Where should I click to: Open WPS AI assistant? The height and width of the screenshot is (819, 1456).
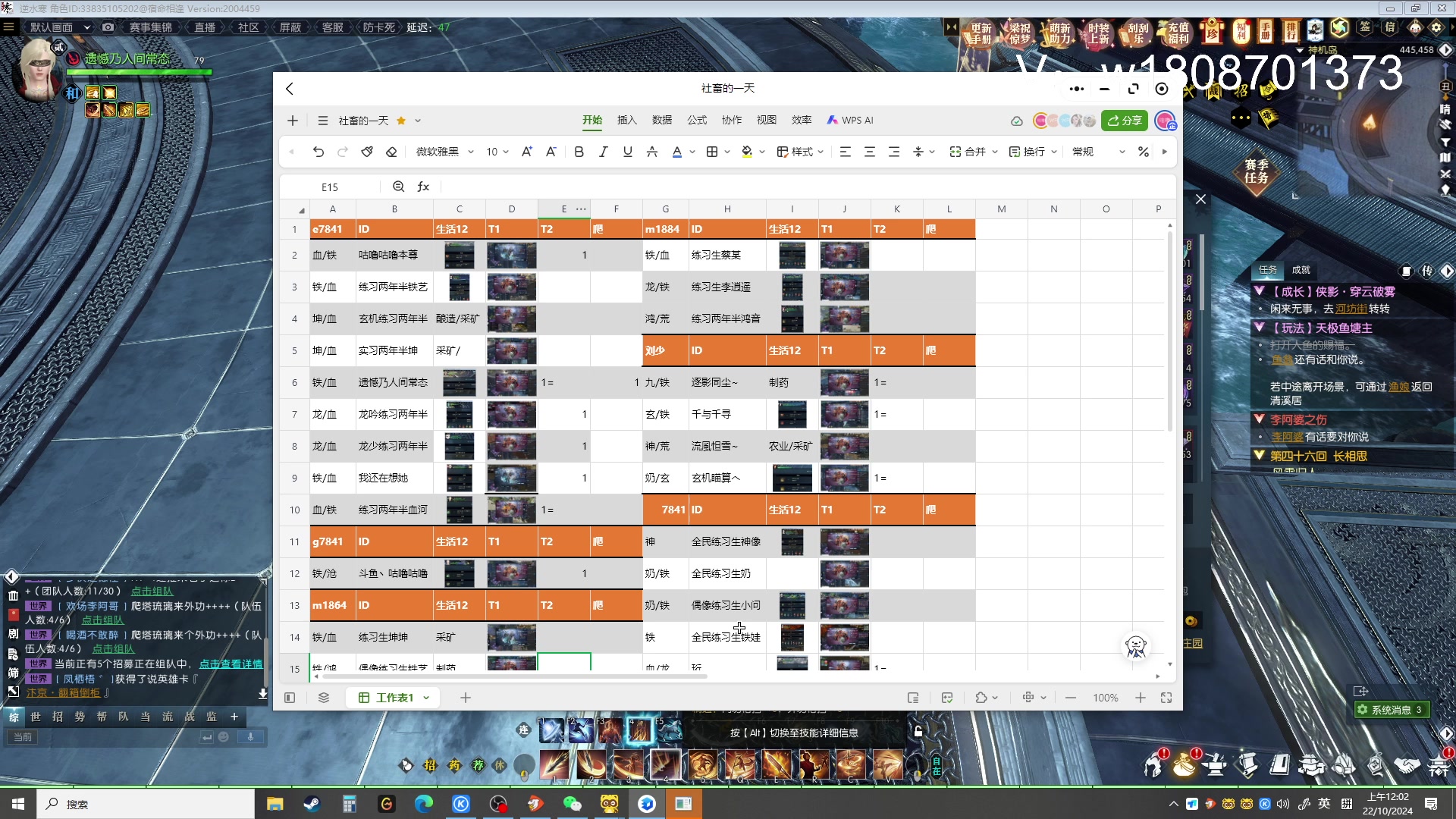click(850, 120)
